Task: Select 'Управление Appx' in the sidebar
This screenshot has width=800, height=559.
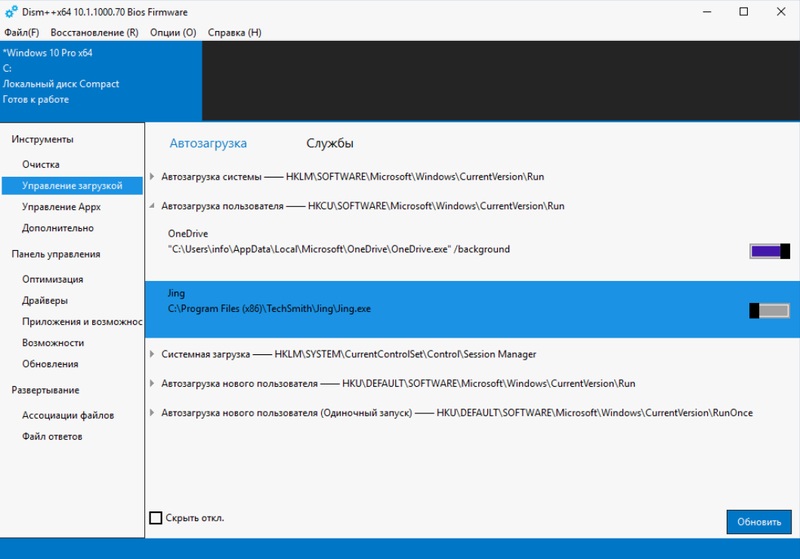Action: [61, 207]
